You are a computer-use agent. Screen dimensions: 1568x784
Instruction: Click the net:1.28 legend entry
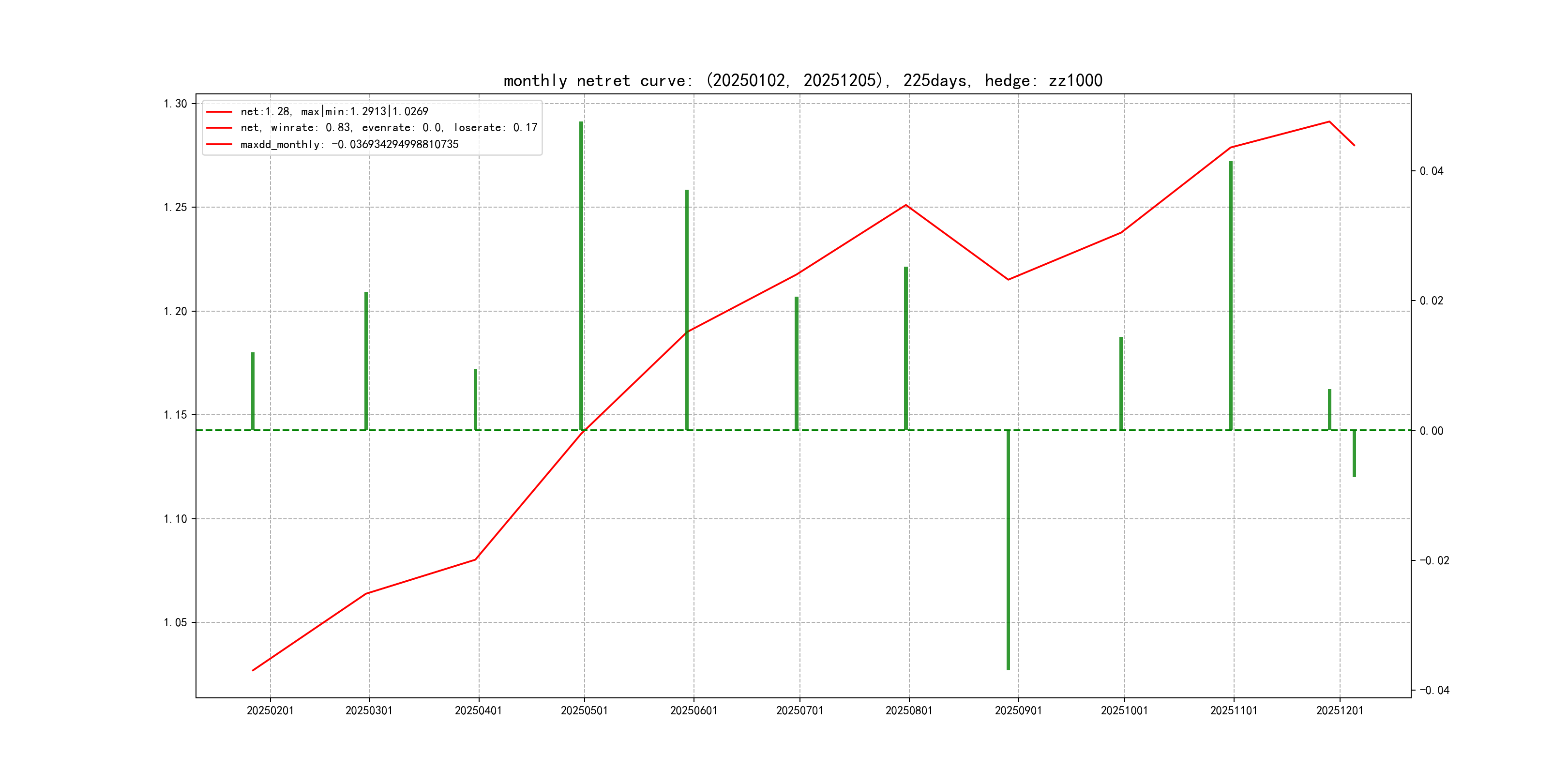coord(334,111)
